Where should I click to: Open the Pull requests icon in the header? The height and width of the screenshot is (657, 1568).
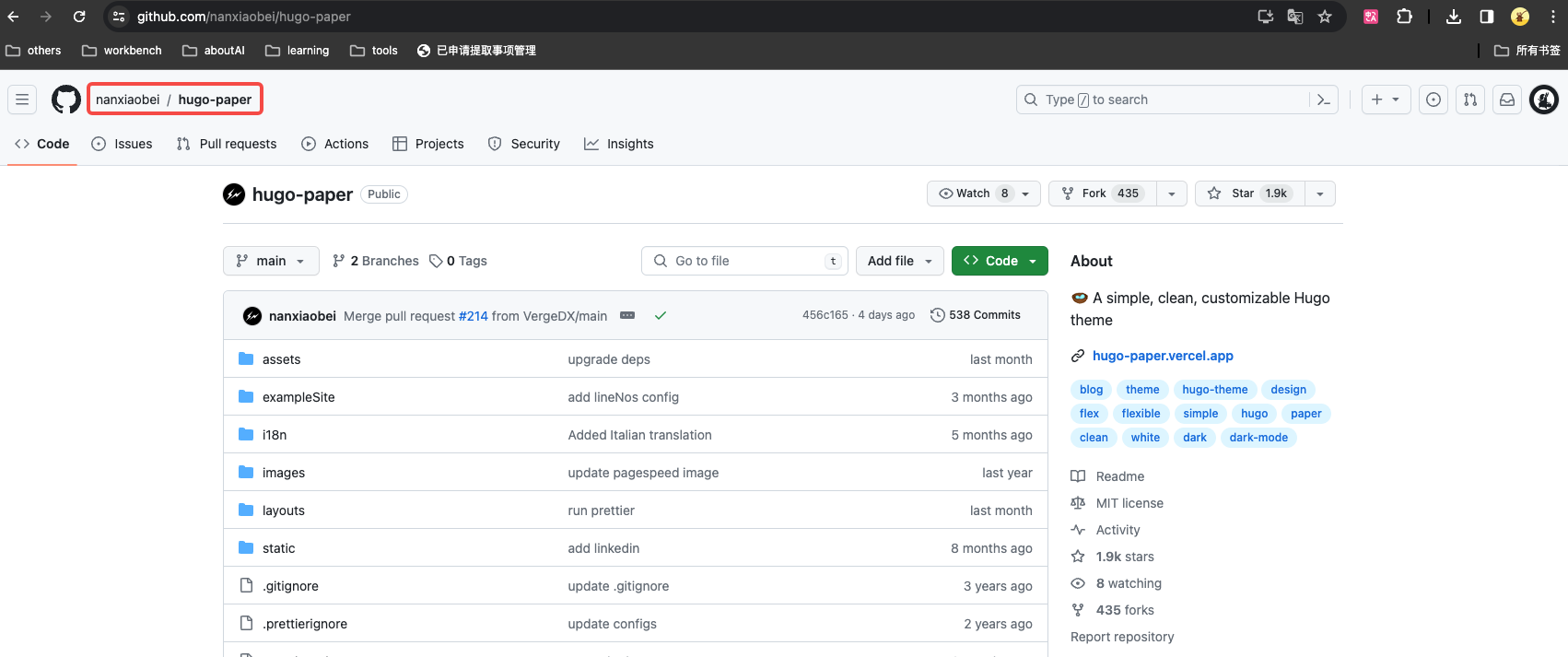pos(1470,100)
